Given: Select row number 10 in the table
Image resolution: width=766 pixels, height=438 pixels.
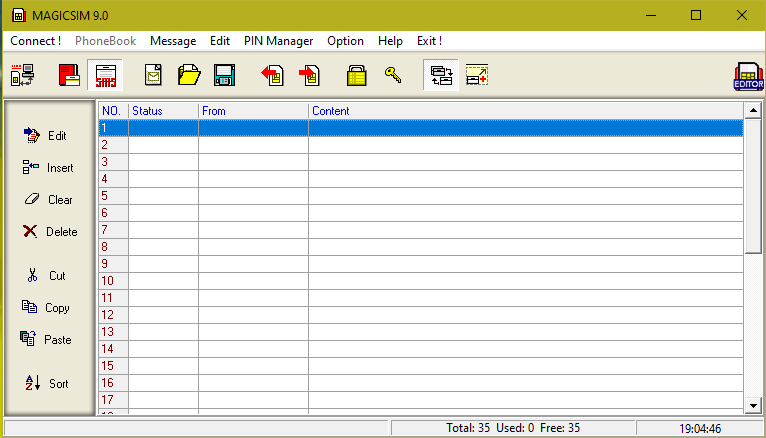Looking at the screenshot, I should (421, 281).
